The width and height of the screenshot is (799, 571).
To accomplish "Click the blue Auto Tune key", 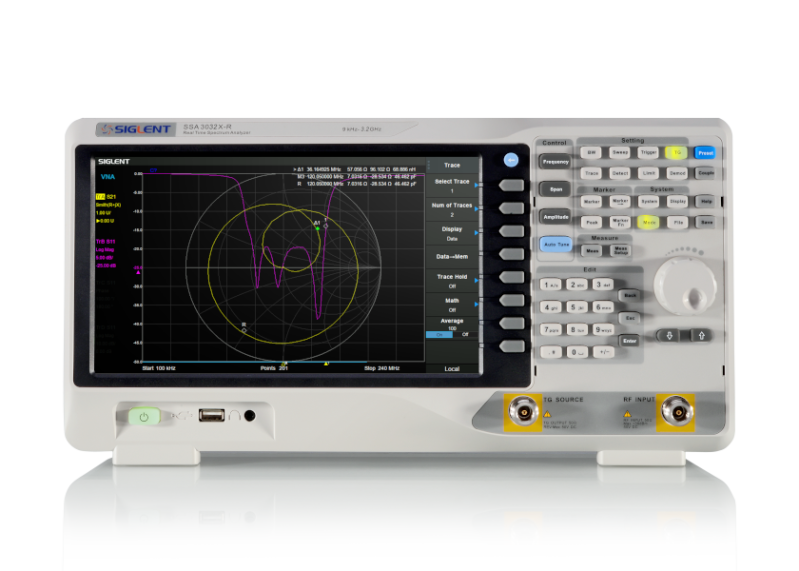I will pyautogui.click(x=556, y=244).
